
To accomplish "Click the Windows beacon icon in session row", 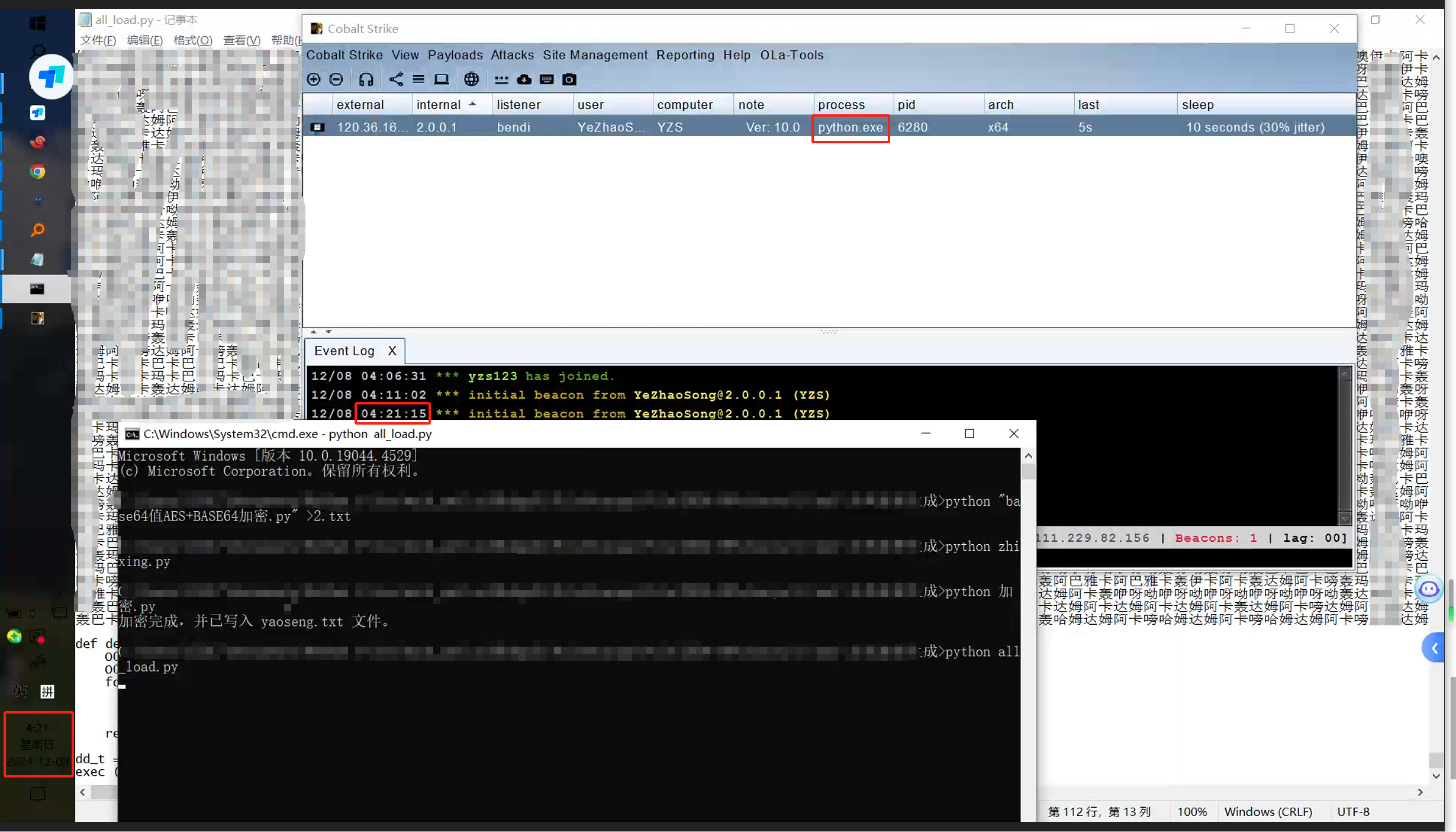I will 318,127.
